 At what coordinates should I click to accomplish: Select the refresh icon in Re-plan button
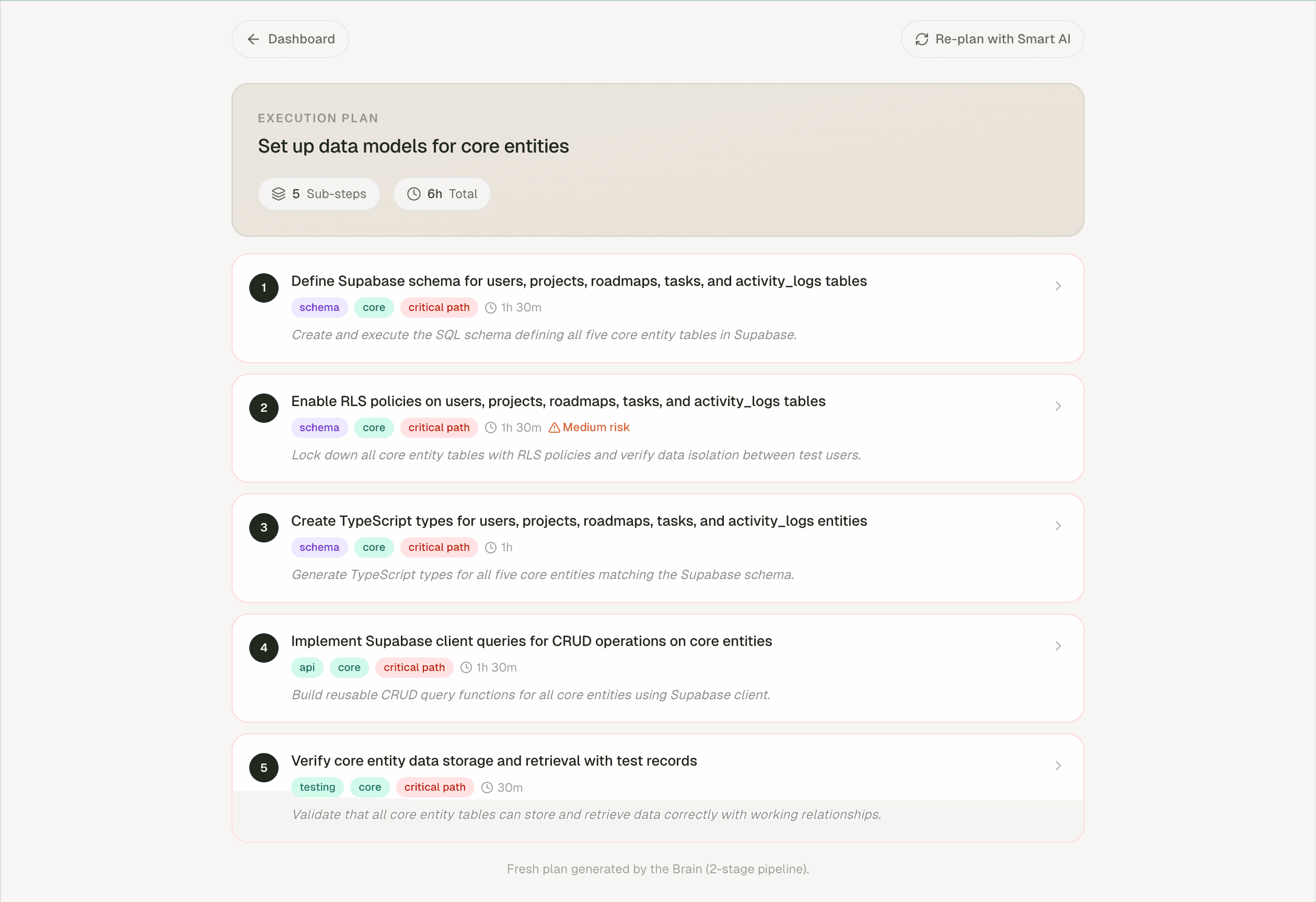pos(922,39)
